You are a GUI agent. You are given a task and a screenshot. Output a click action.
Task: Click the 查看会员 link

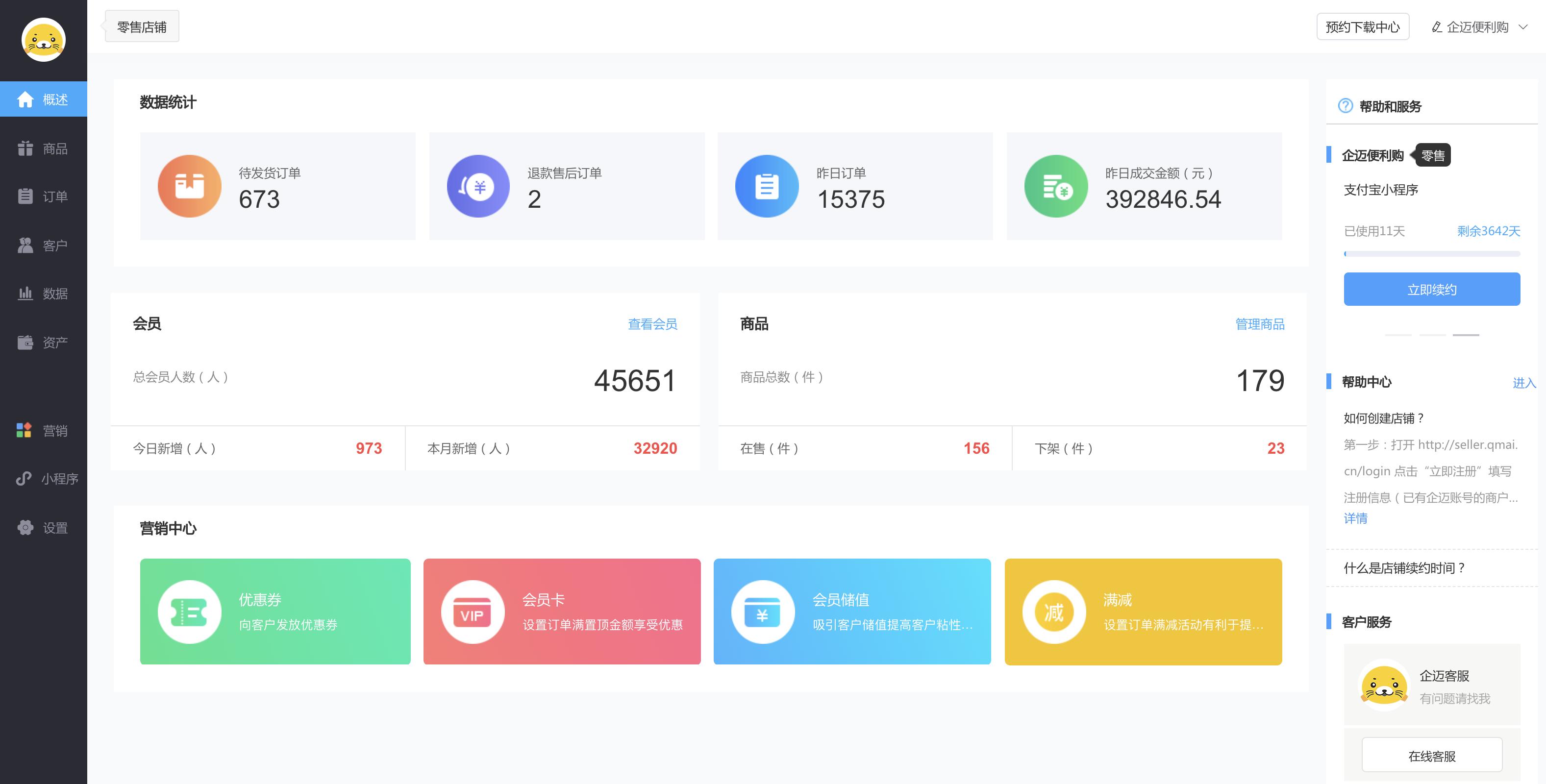(x=652, y=324)
